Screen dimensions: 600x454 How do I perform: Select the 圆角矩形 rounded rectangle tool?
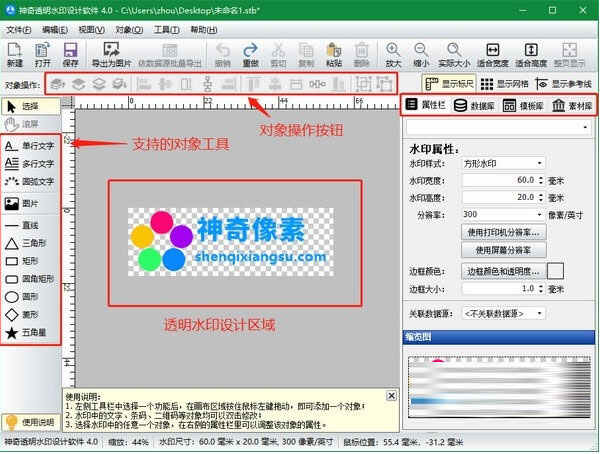coord(30,279)
